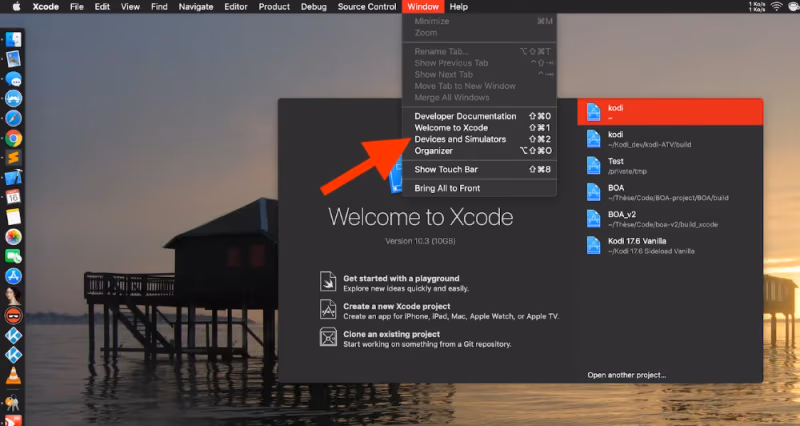Choose Bring All to Front
This screenshot has height=426, width=800.
[x=479, y=188]
